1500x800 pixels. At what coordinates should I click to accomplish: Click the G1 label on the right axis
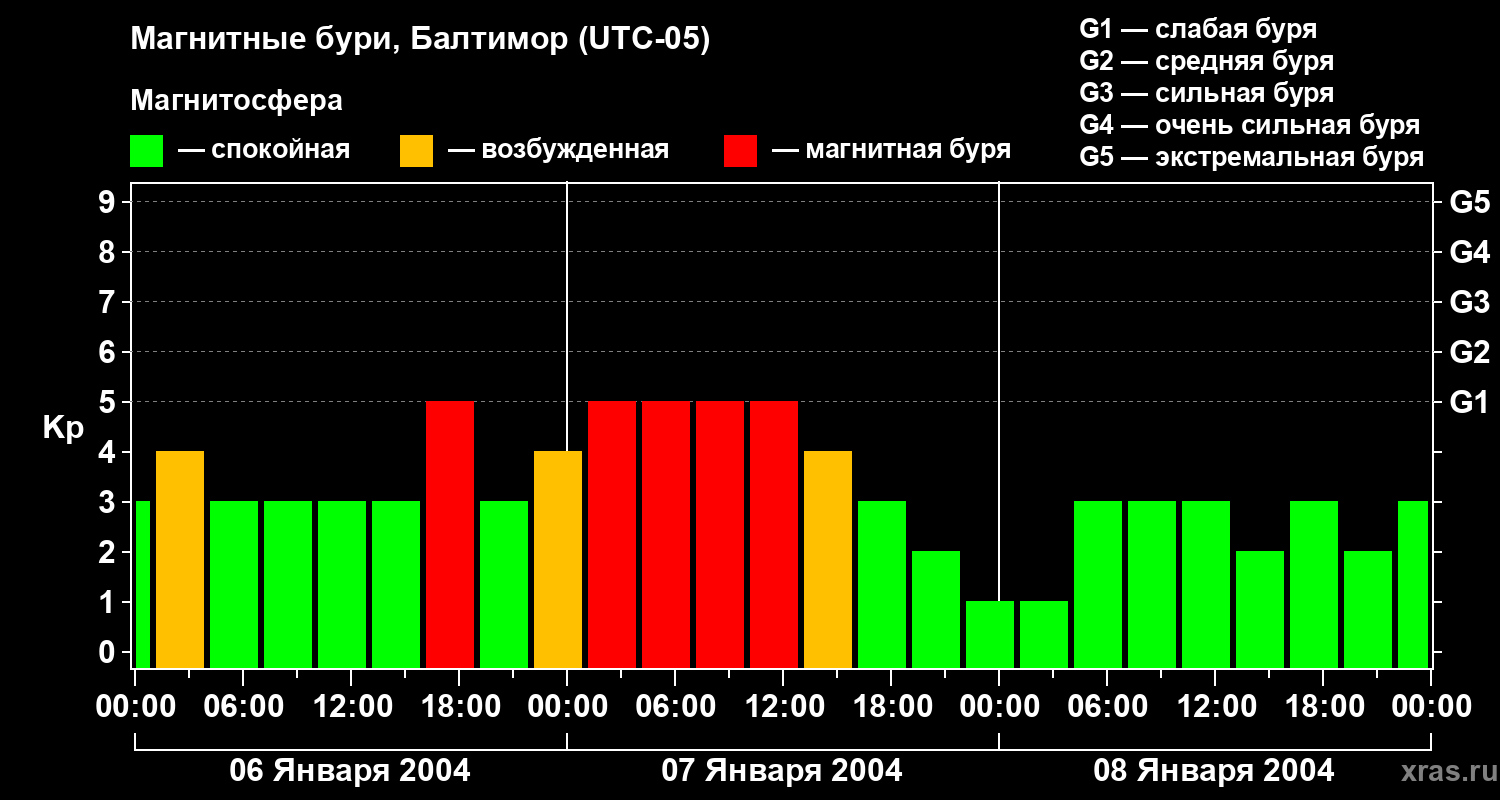point(1469,402)
